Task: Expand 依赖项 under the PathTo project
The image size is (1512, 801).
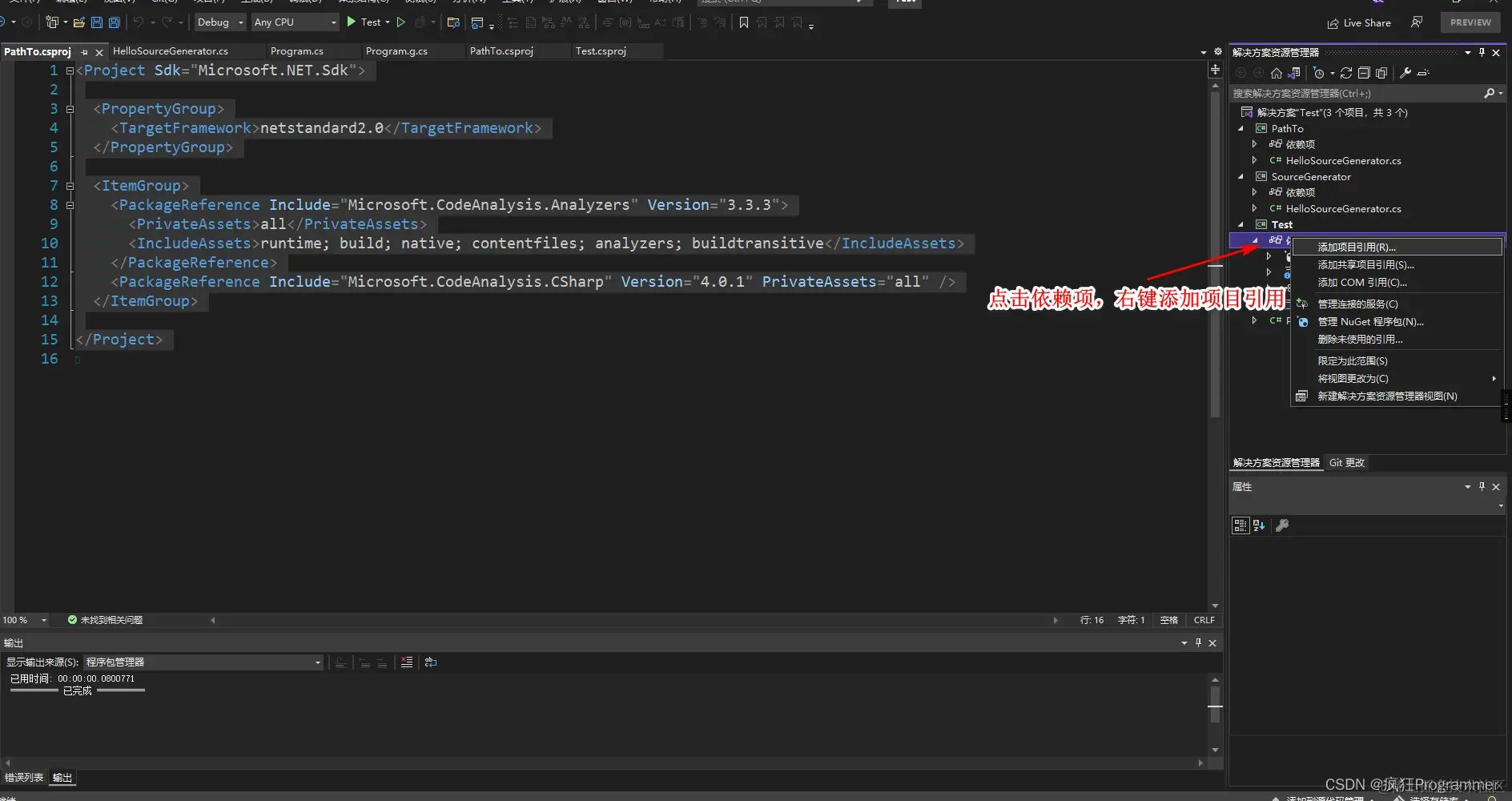Action: coord(1255,145)
